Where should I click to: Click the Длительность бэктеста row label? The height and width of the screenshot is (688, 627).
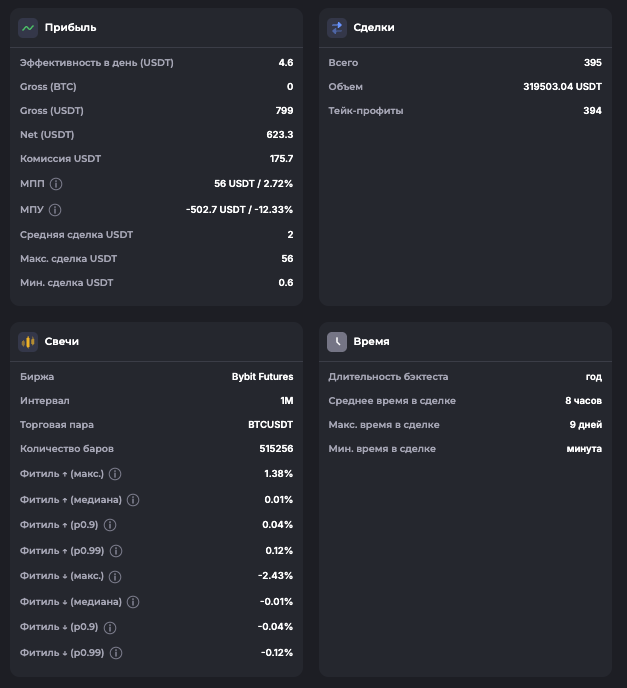388,377
